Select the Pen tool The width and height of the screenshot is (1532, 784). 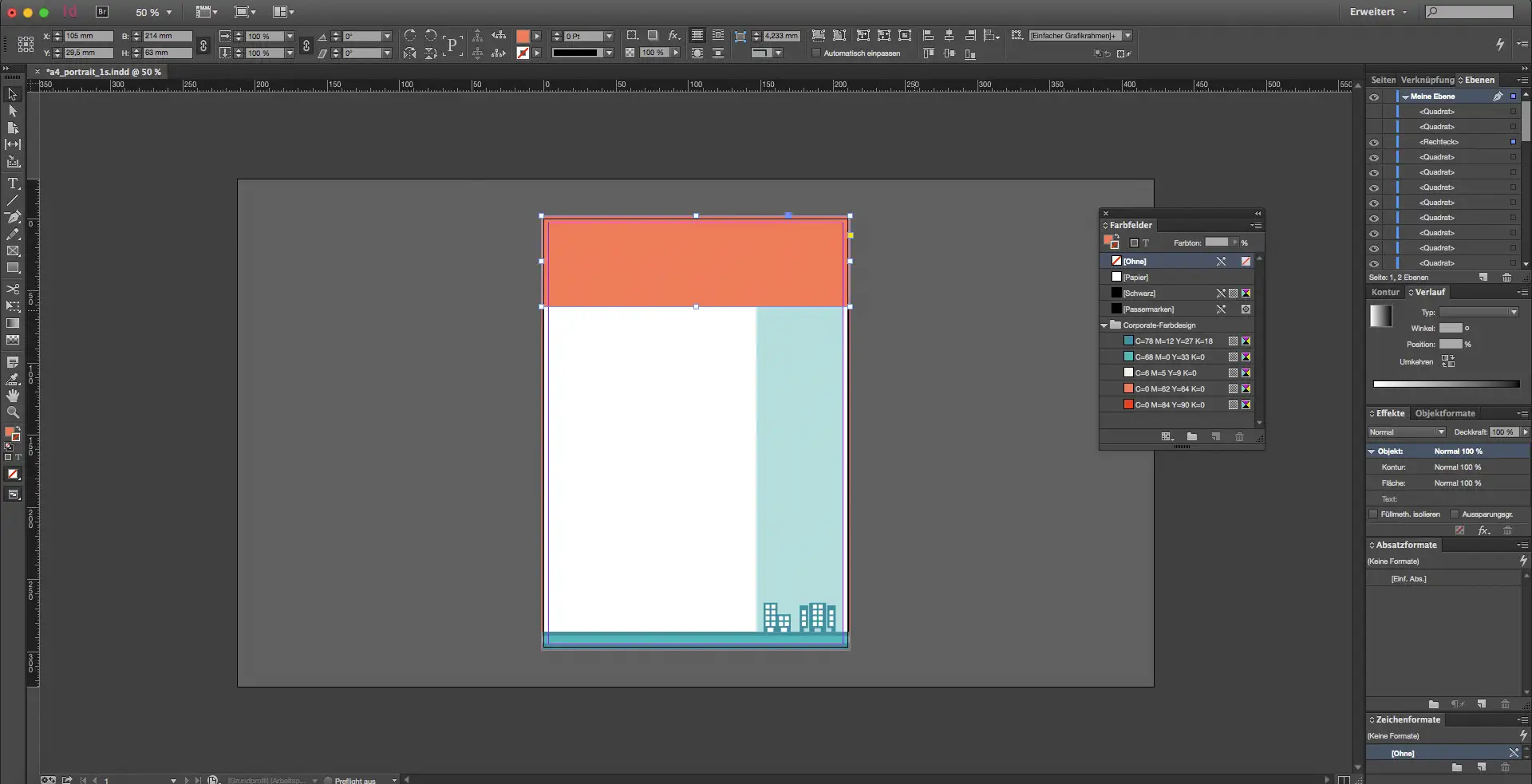tap(13, 217)
